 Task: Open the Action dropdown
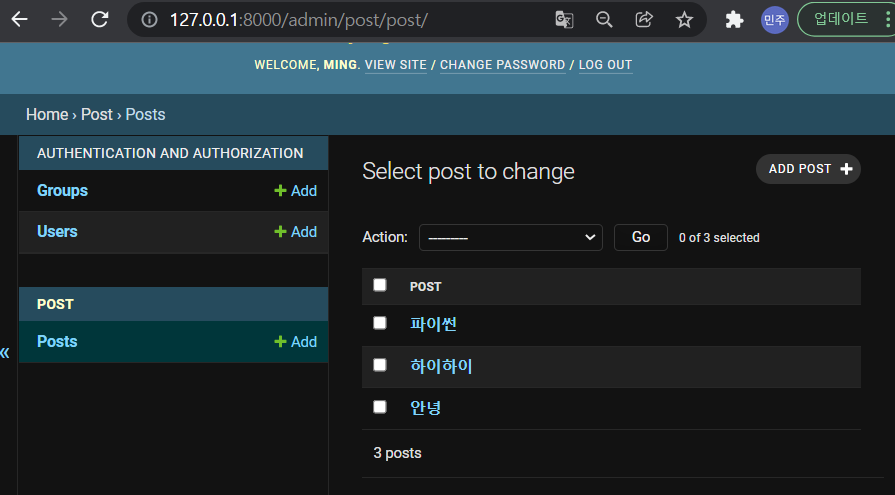tap(511, 238)
